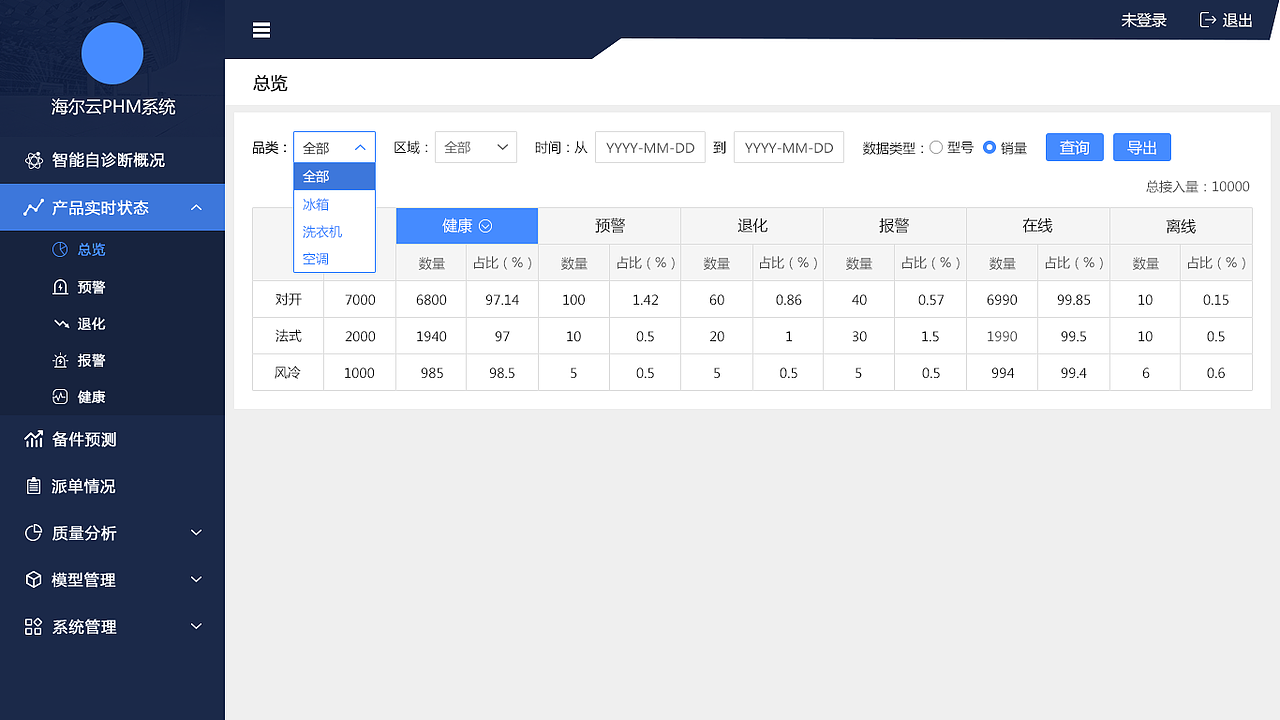Click the 产品实时状态 line chart icon
The height and width of the screenshot is (720, 1280).
tap(34, 207)
